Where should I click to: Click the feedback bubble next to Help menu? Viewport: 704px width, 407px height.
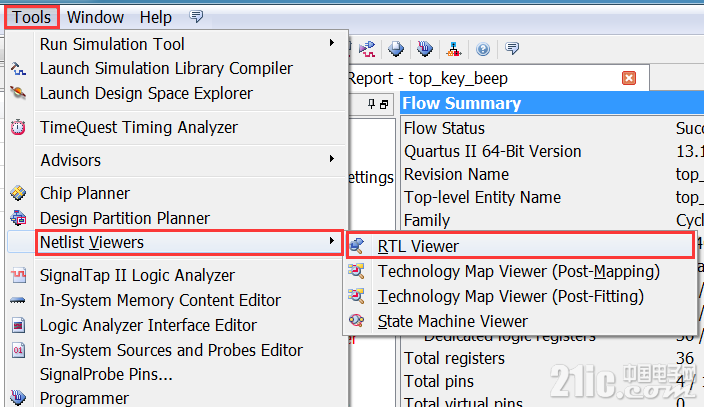[x=196, y=17]
